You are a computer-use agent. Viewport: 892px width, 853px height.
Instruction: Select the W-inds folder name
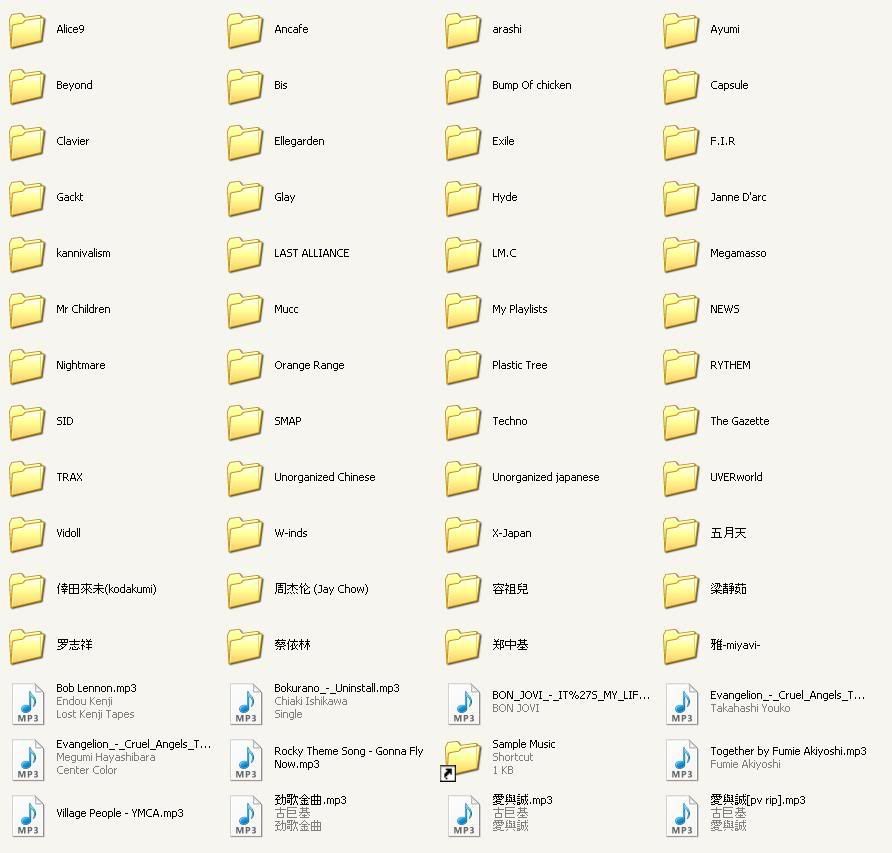click(x=291, y=533)
